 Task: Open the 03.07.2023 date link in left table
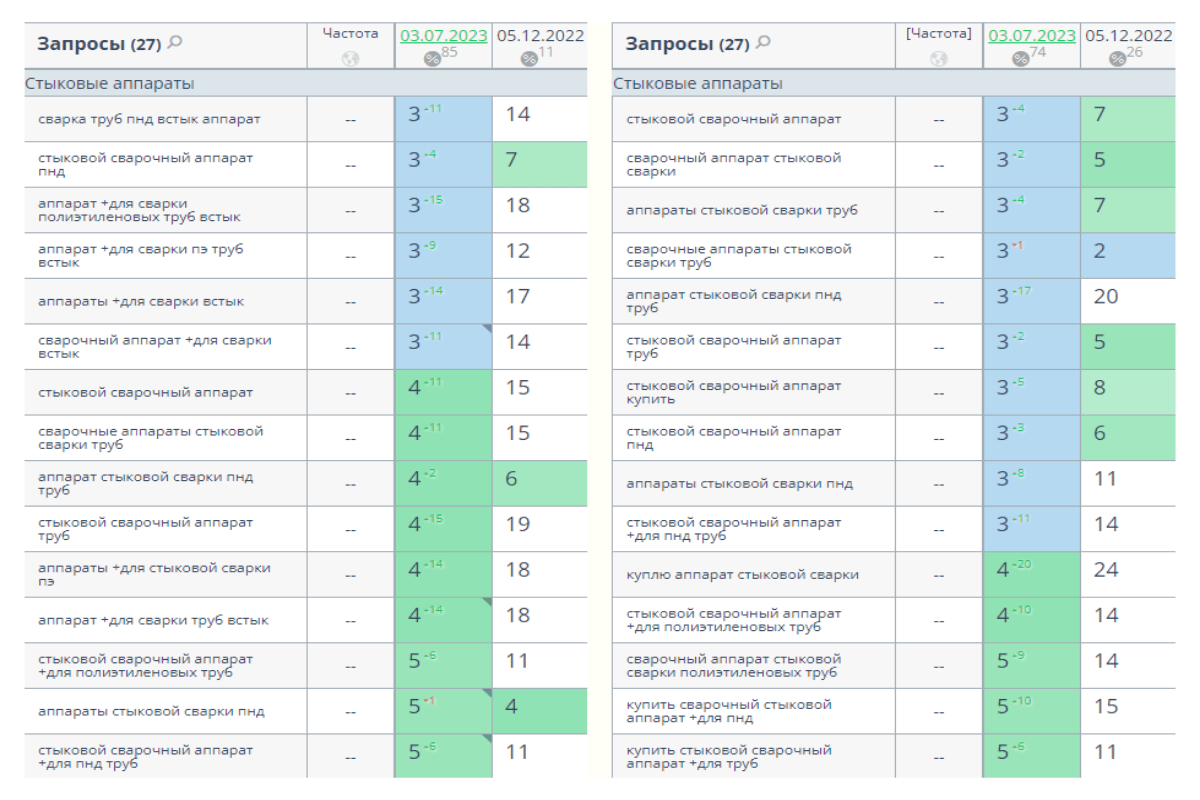coord(443,36)
